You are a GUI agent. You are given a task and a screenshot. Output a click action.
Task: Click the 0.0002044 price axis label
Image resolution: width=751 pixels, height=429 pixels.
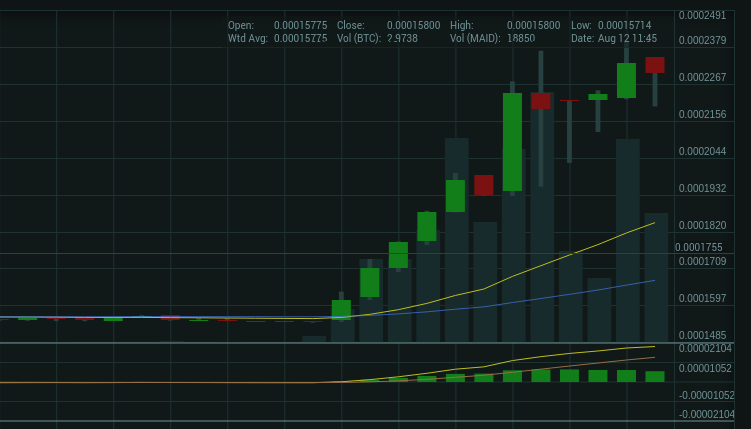point(702,151)
